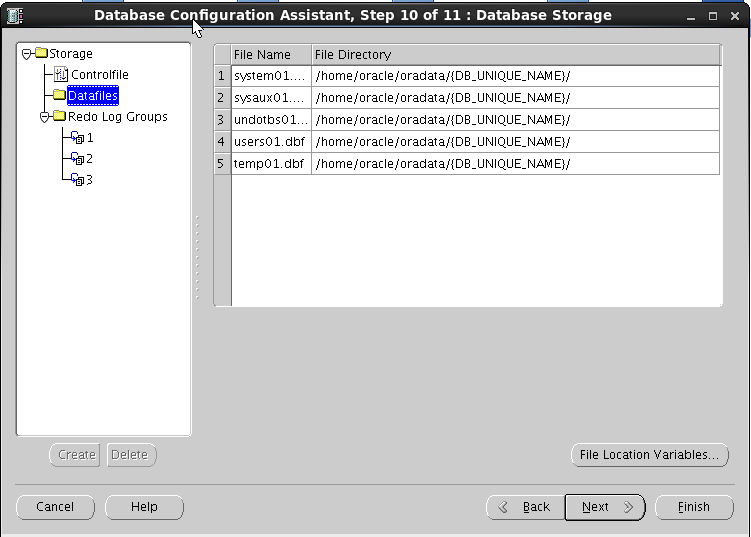The image size is (751, 537).
Task: Select row header number 1
Action: pos(222,76)
